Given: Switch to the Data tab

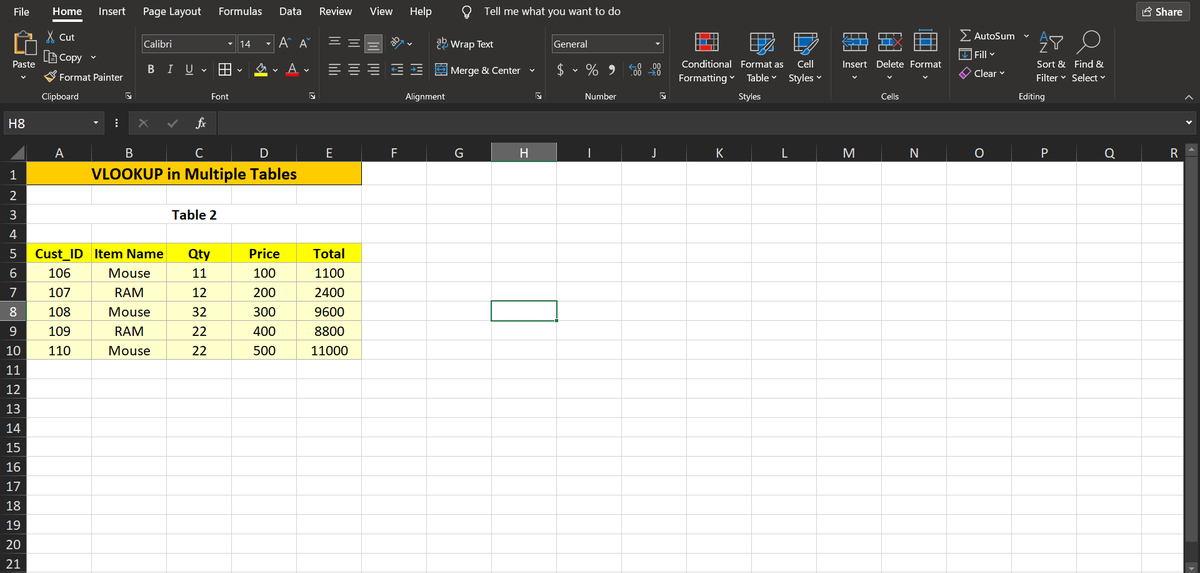Looking at the screenshot, I should (290, 11).
